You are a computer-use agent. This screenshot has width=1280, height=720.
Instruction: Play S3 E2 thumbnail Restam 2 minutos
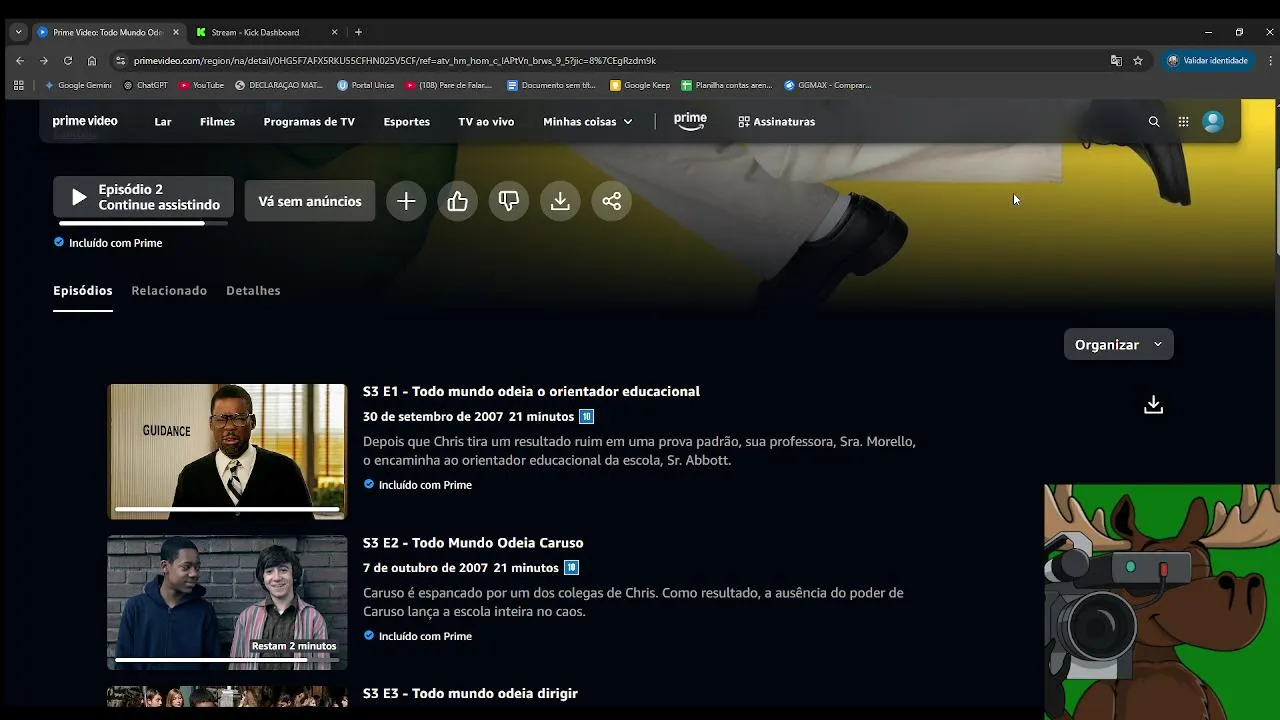227,602
